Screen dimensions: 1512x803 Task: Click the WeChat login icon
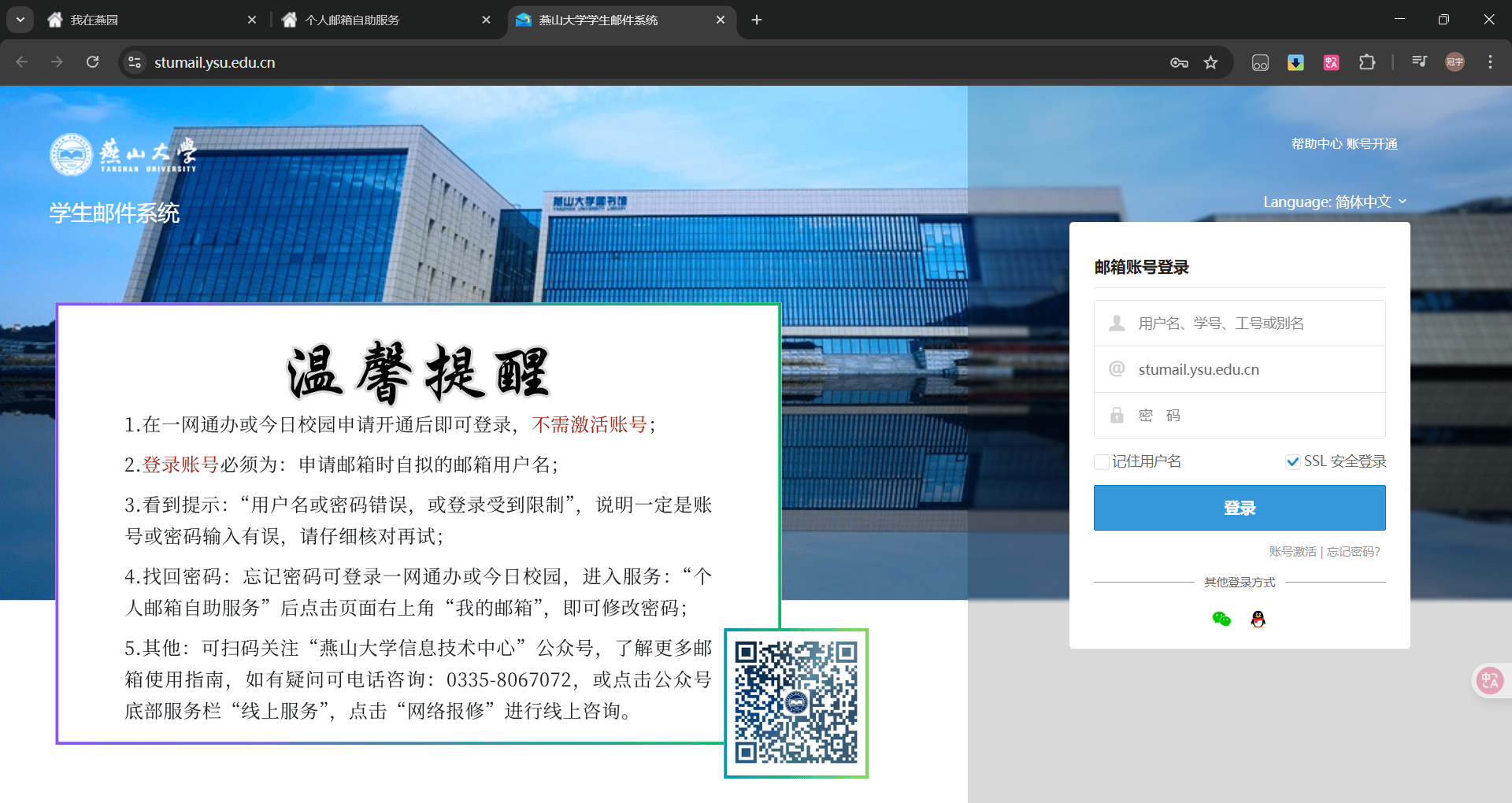coord(1221,620)
